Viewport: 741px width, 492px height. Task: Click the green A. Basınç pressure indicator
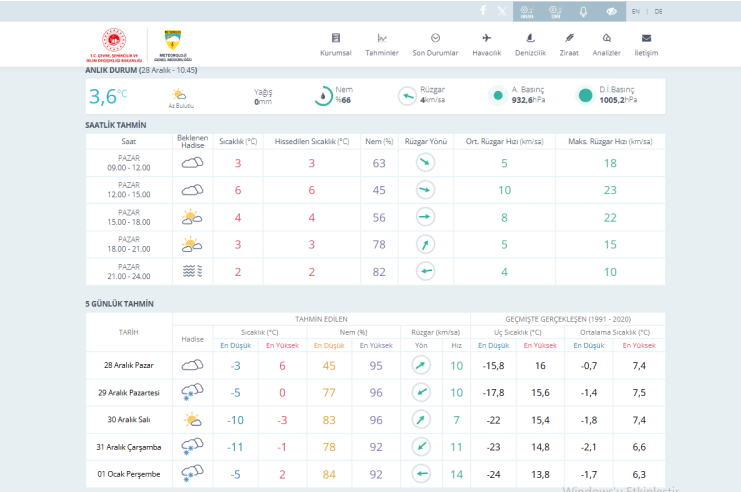(497, 96)
